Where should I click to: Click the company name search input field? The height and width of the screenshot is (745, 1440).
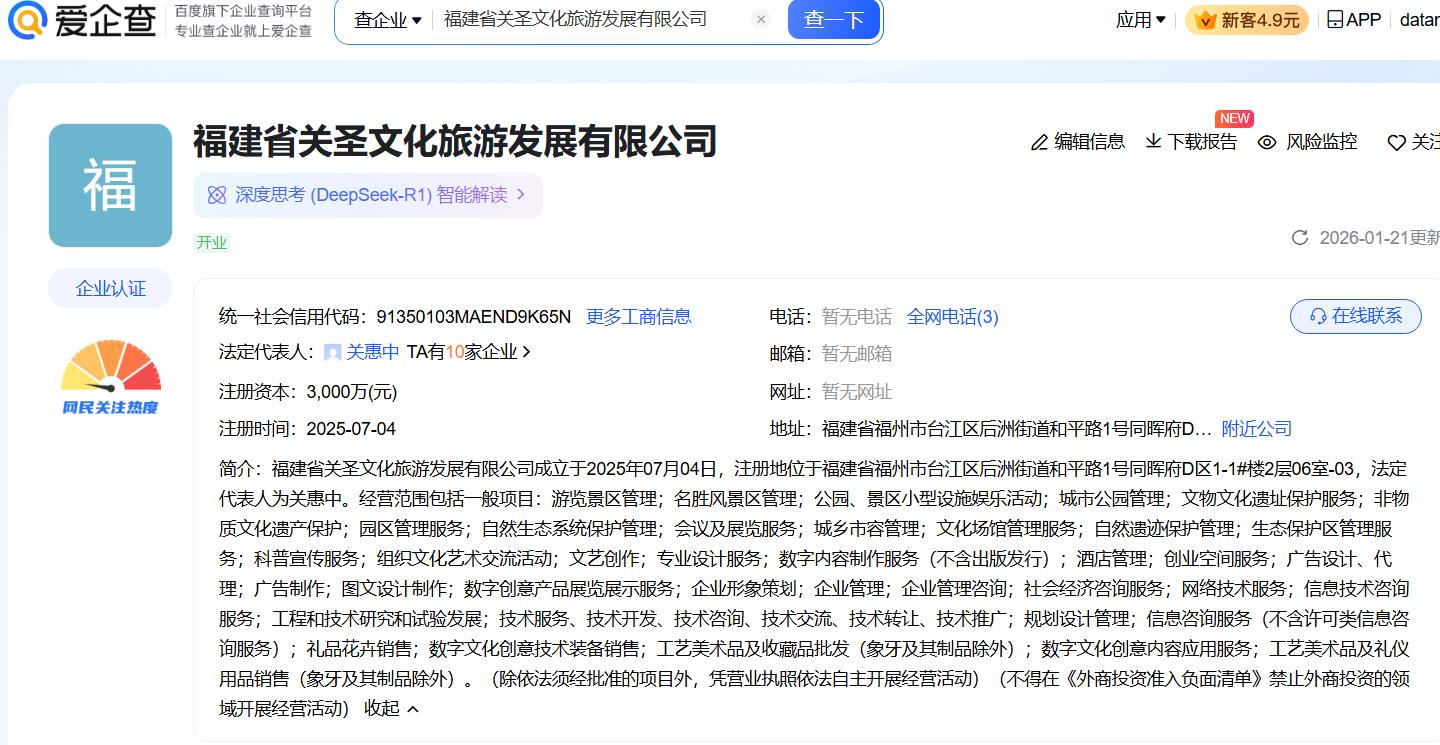coord(590,19)
